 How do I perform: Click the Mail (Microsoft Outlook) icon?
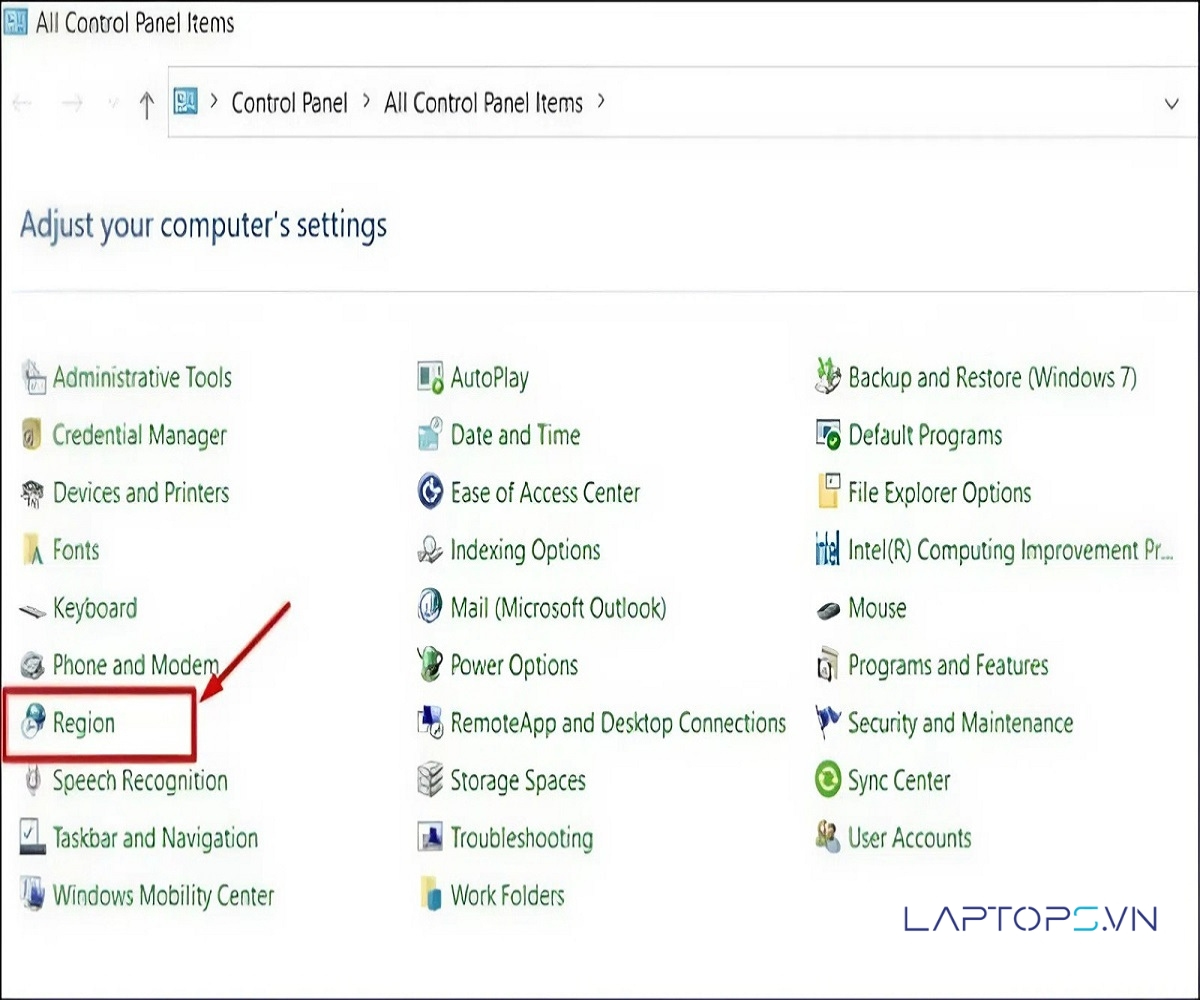coord(430,608)
